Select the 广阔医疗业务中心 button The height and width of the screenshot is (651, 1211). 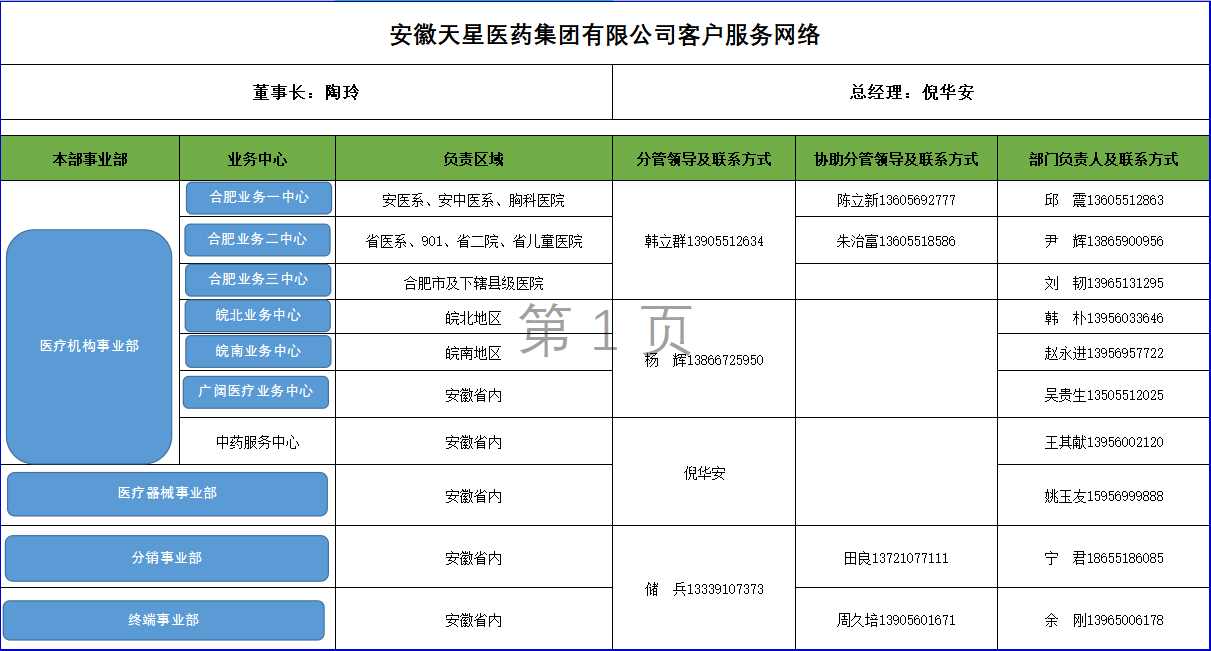click(256, 392)
